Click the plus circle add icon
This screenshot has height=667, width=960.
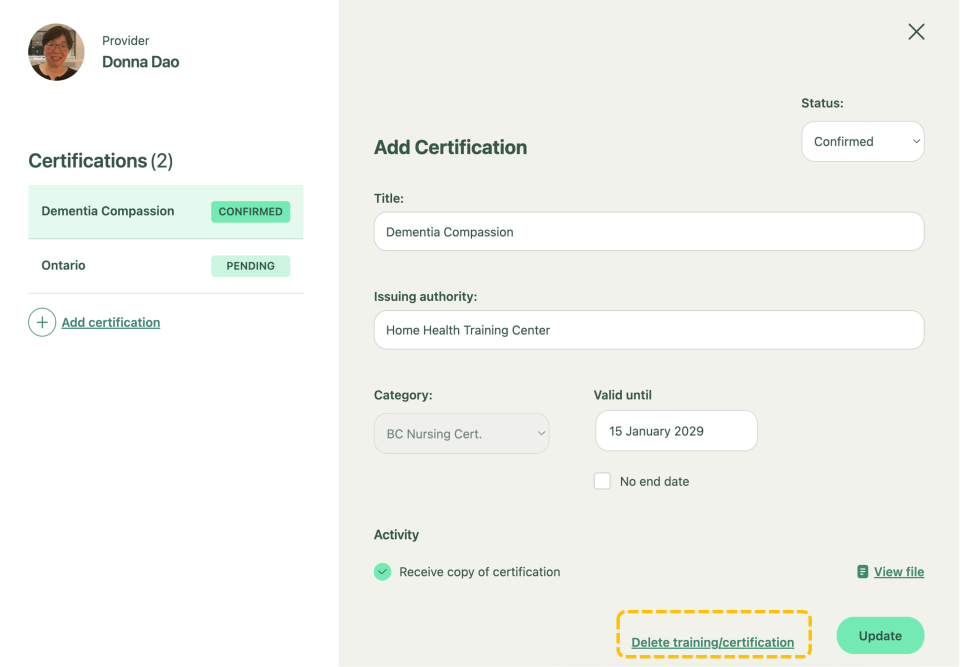[42, 322]
